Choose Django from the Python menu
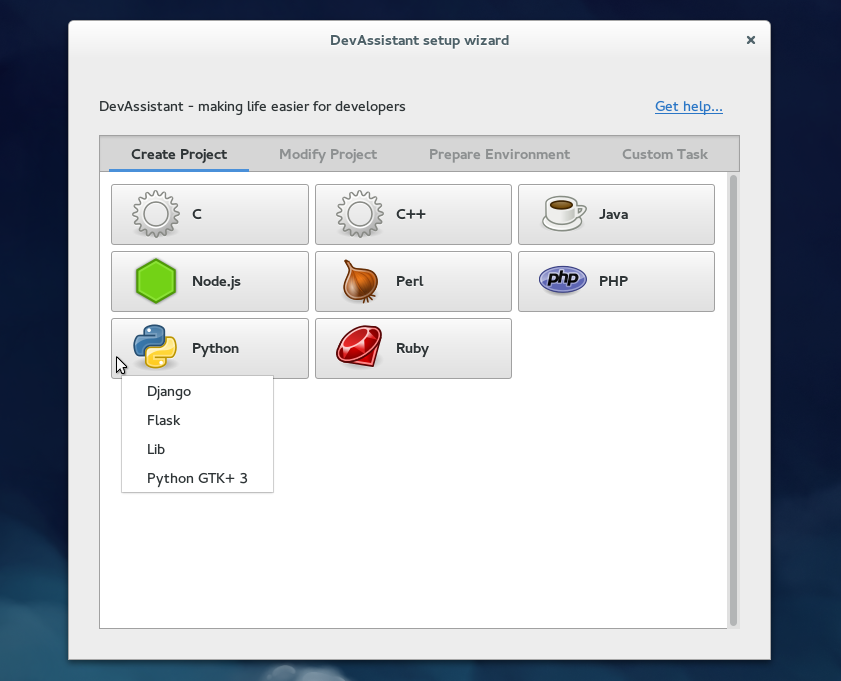Image resolution: width=841 pixels, height=681 pixels. tap(168, 391)
